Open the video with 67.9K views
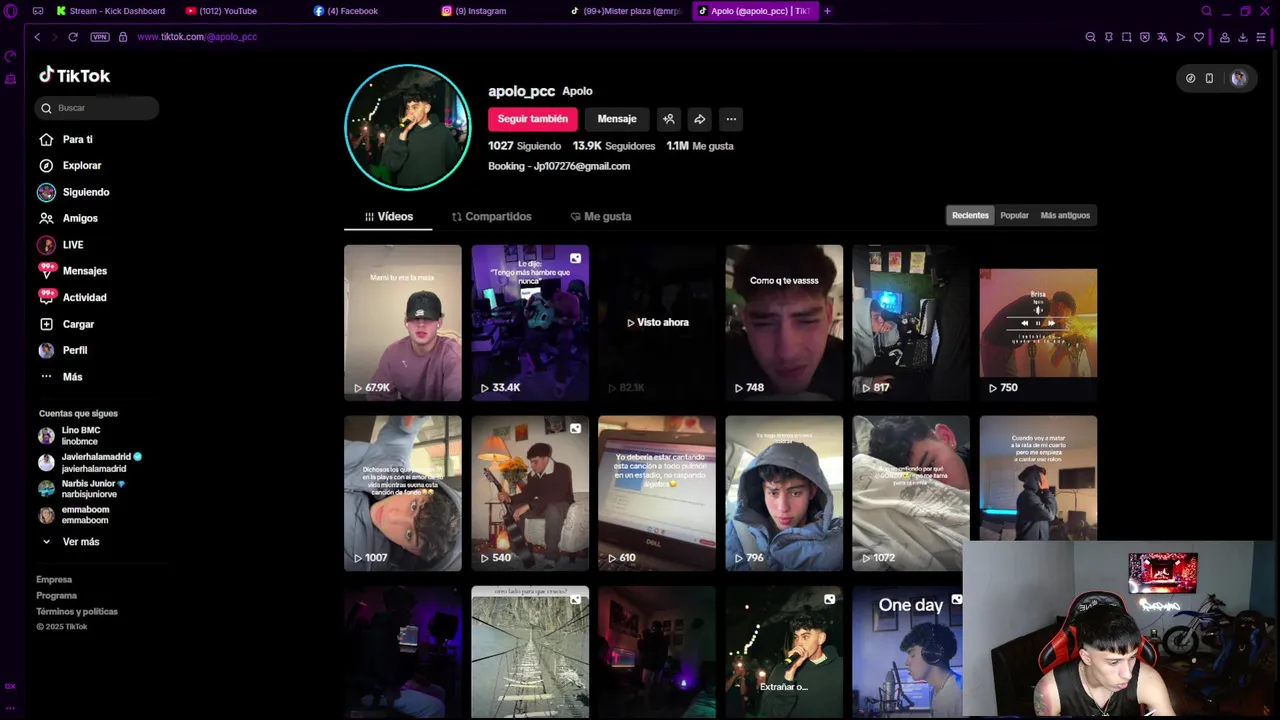Image resolution: width=1280 pixels, height=720 pixels. pyautogui.click(x=403, y=322)
